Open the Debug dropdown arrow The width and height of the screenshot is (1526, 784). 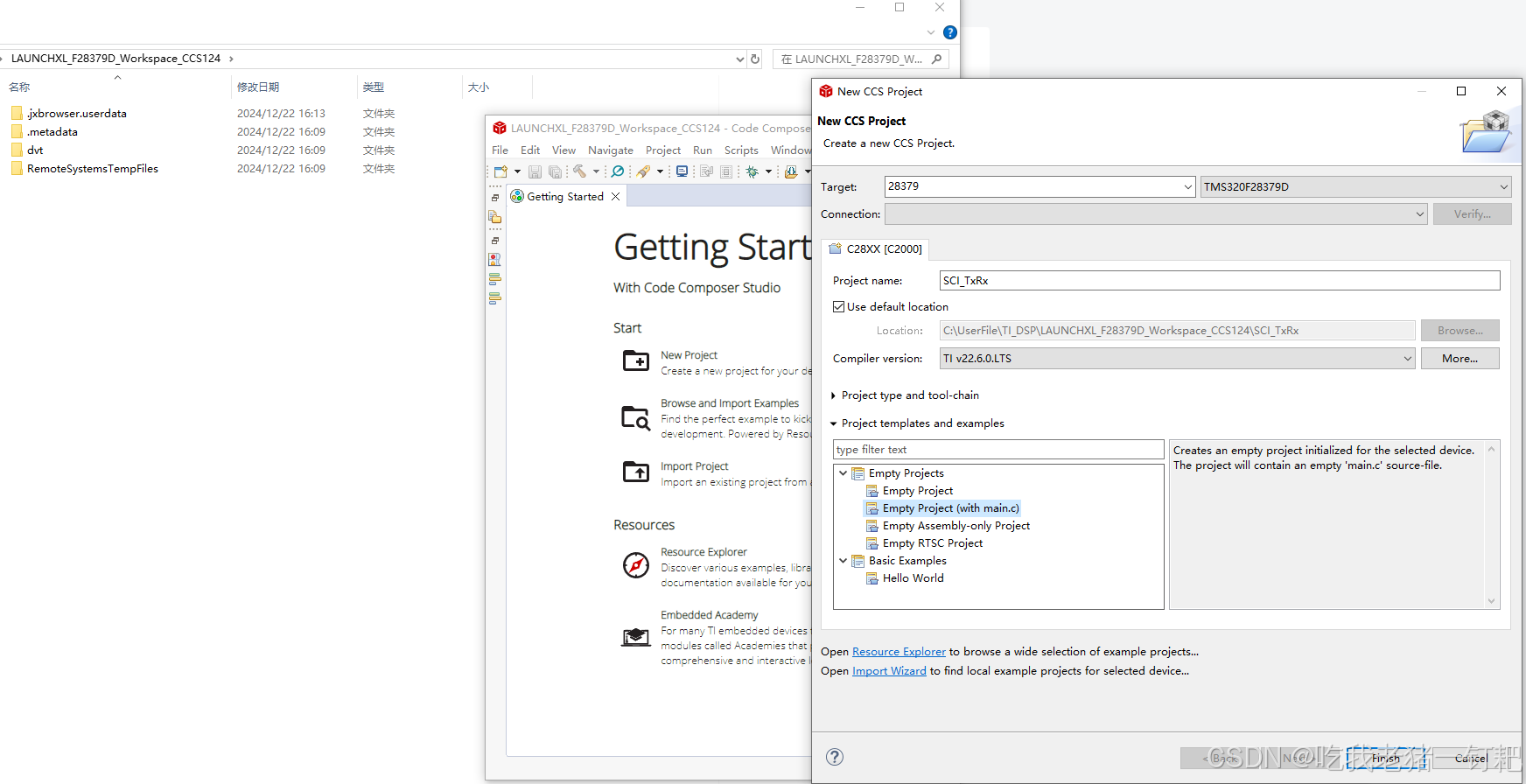pyautogui.click(x=768, y=171)
